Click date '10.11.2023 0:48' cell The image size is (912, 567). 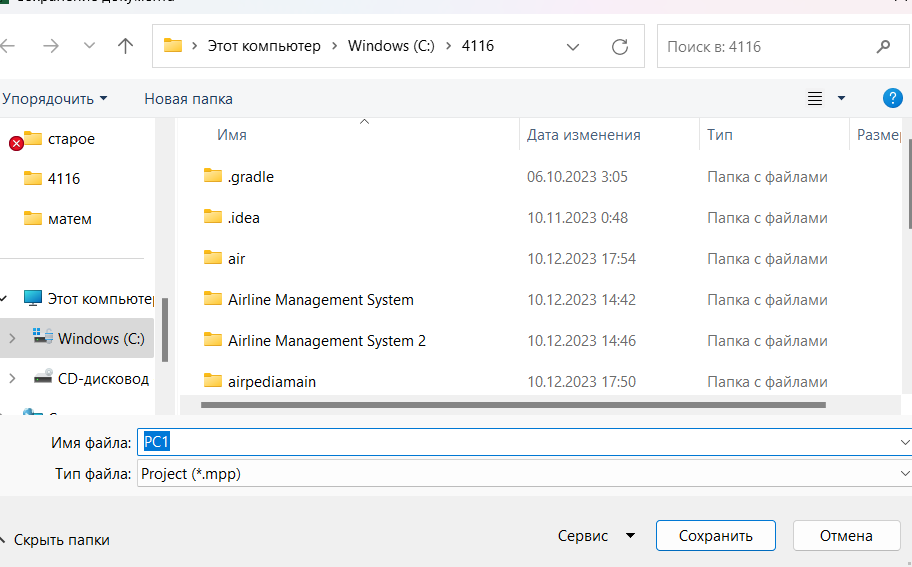click(577, 218)
